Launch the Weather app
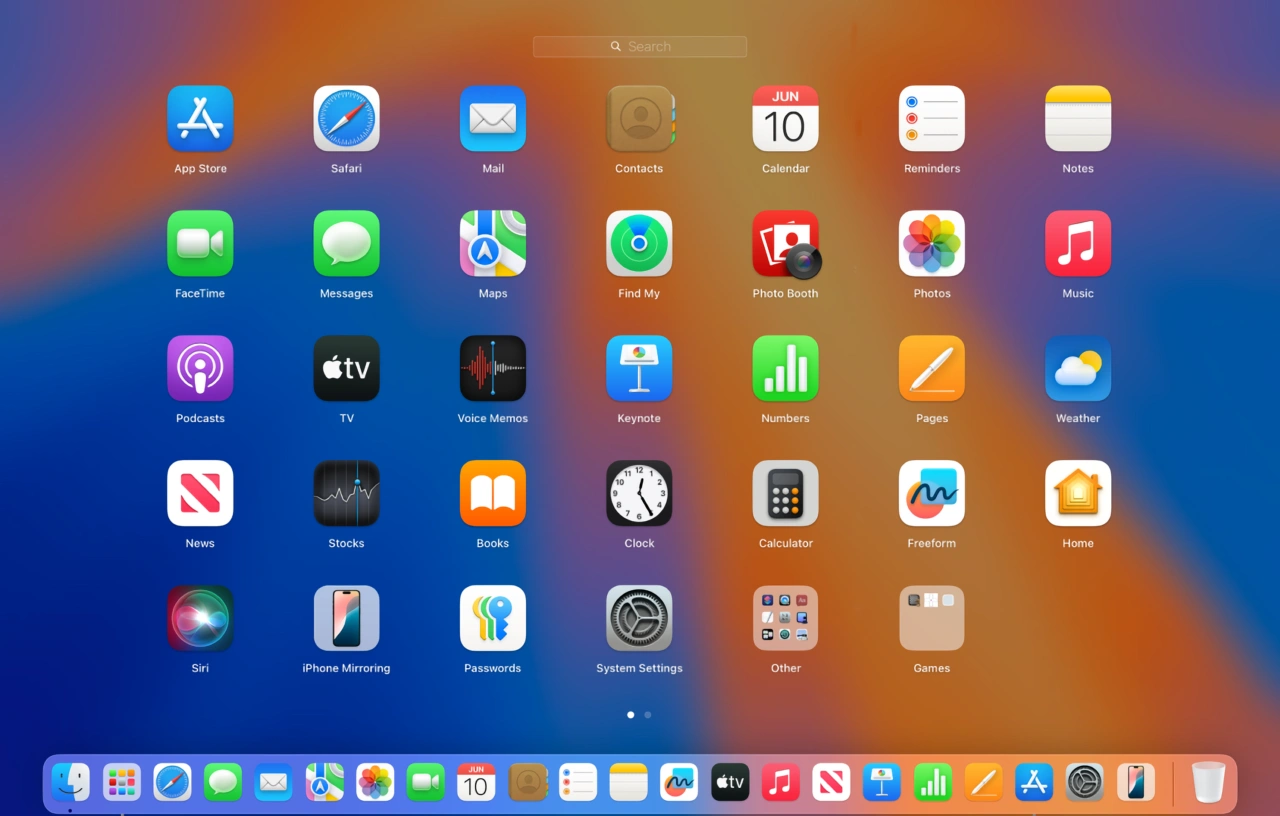Image resolution: width=1280 pixels, height=816 pixels. [x=1077, y=368]
